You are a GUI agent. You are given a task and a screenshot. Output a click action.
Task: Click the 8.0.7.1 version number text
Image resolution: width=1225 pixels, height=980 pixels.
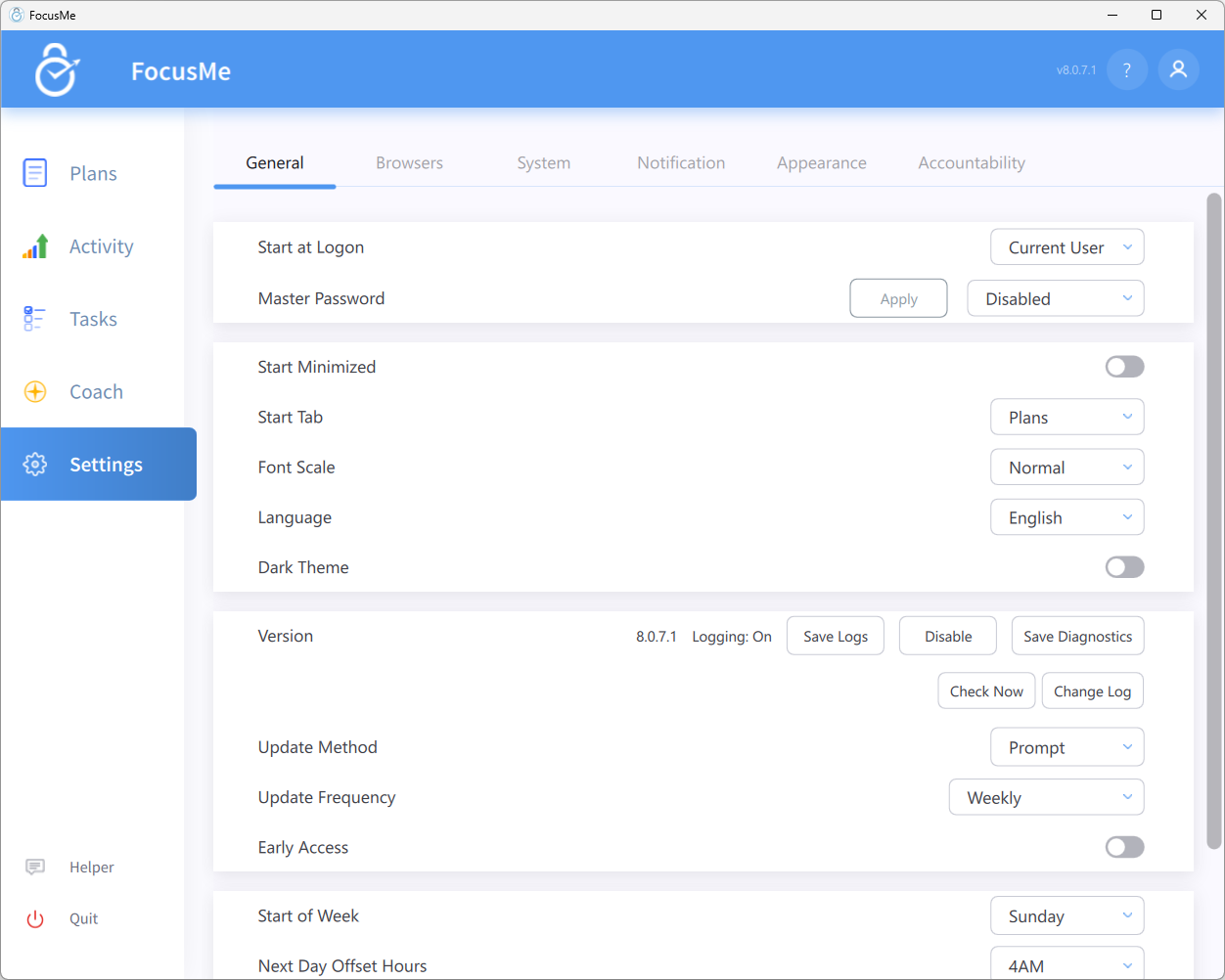click(657, 637)
